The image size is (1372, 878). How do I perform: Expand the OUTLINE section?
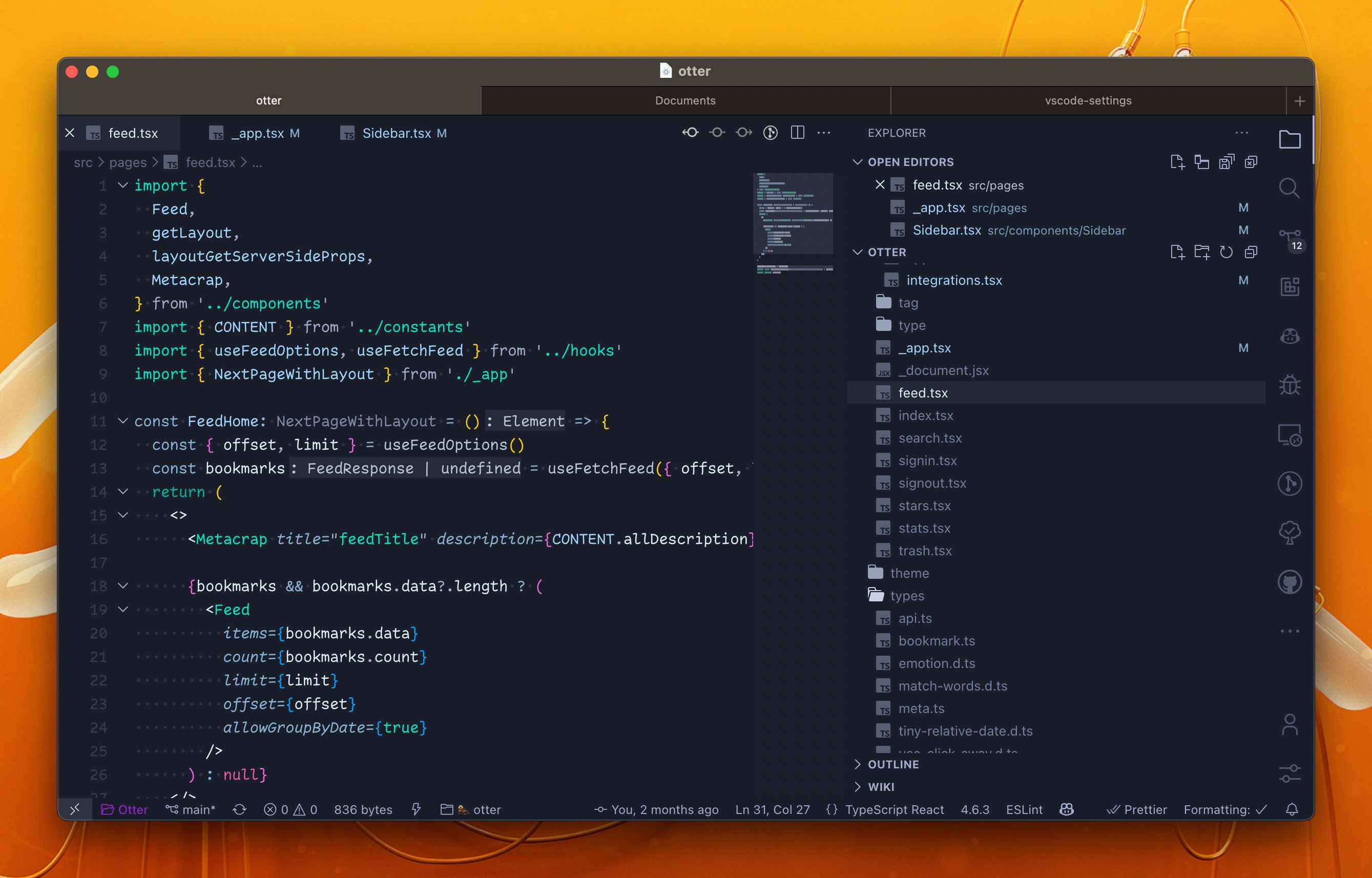click(x=857, y=764)
